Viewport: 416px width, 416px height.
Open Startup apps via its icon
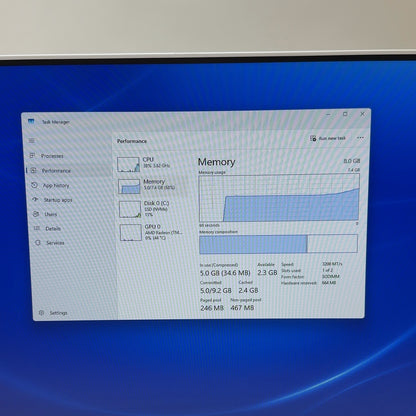click(35, 199)
